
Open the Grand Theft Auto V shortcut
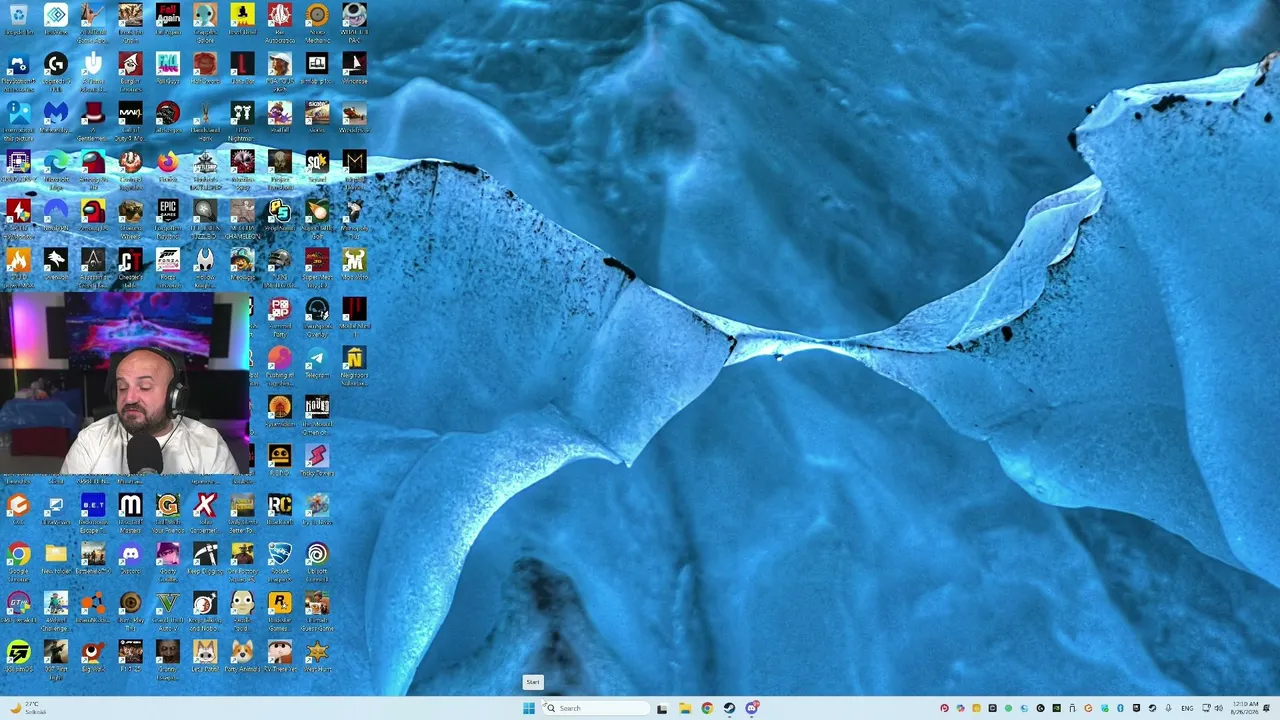[168, 610]
